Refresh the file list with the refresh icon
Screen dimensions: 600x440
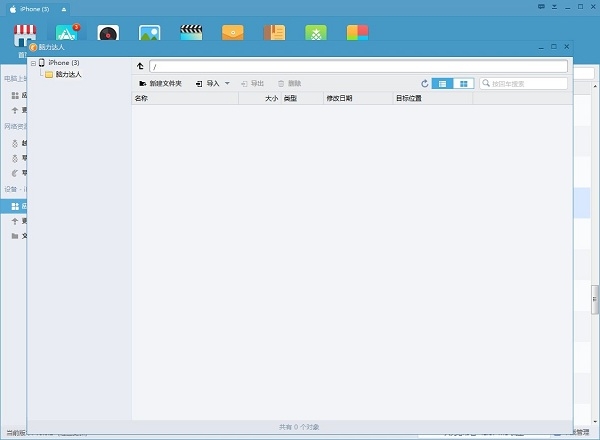point(424,83)
